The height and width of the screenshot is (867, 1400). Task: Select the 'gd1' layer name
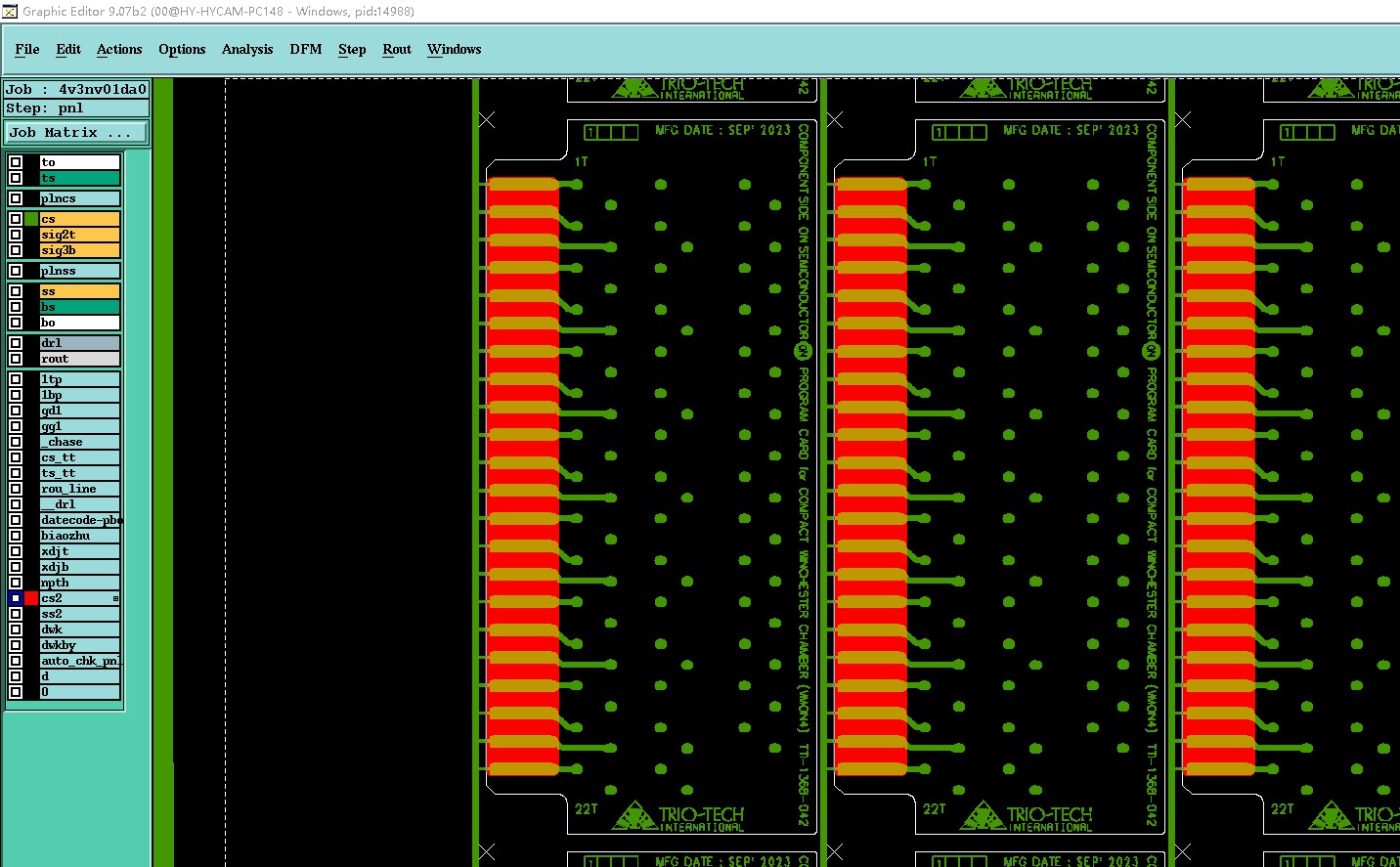coord(80,411)
